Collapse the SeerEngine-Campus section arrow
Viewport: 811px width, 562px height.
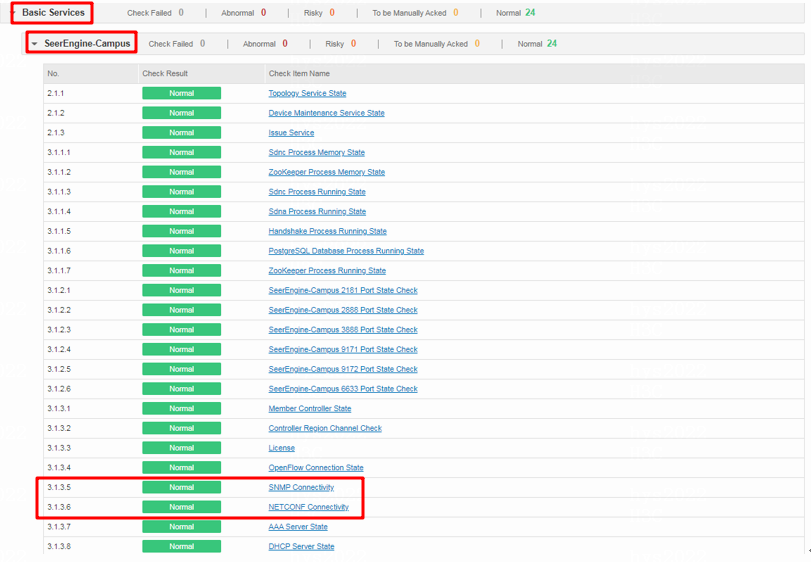coord(35,44)
